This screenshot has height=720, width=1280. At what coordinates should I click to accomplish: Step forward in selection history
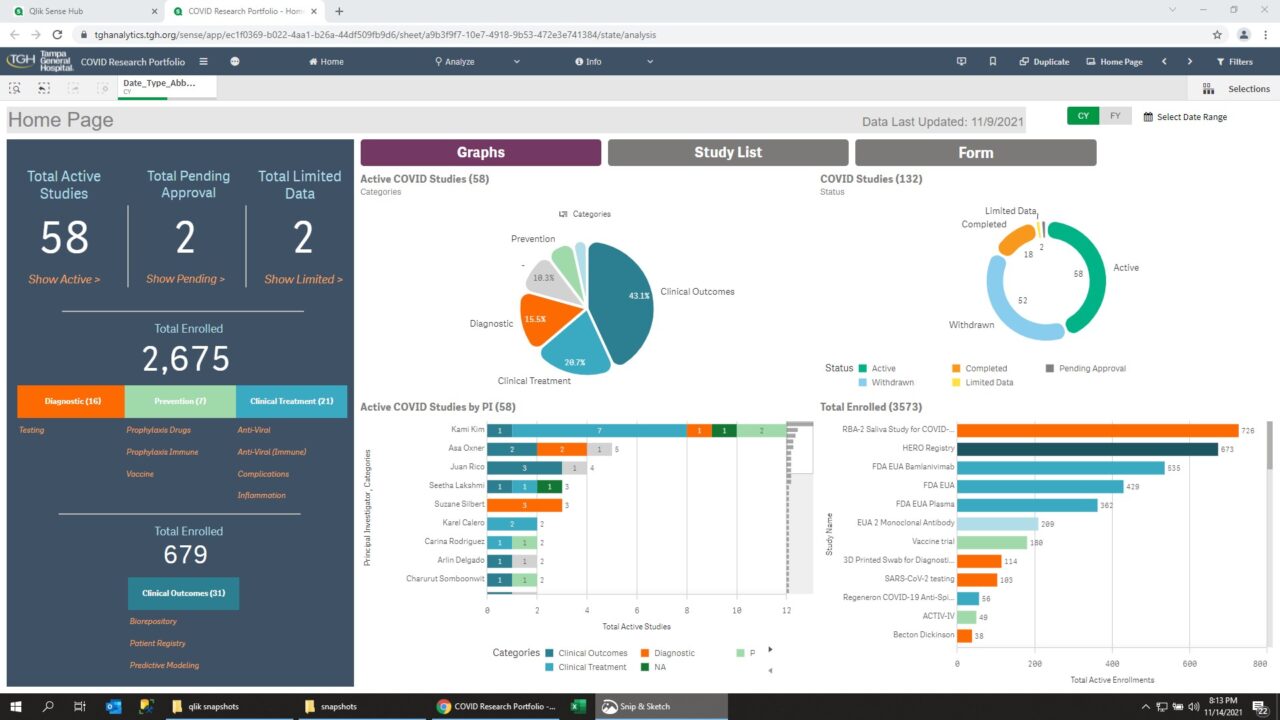73,88
